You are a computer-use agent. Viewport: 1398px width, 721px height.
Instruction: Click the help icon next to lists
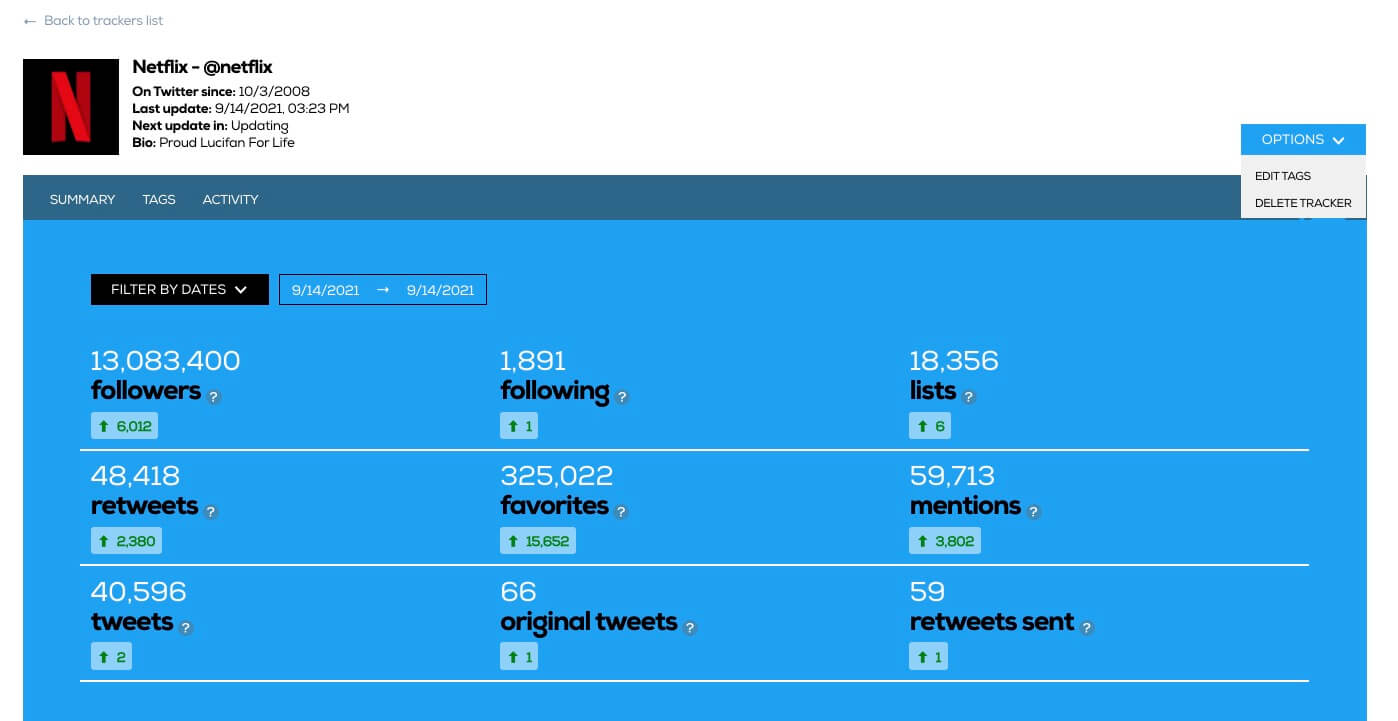[x=968, y=395]
